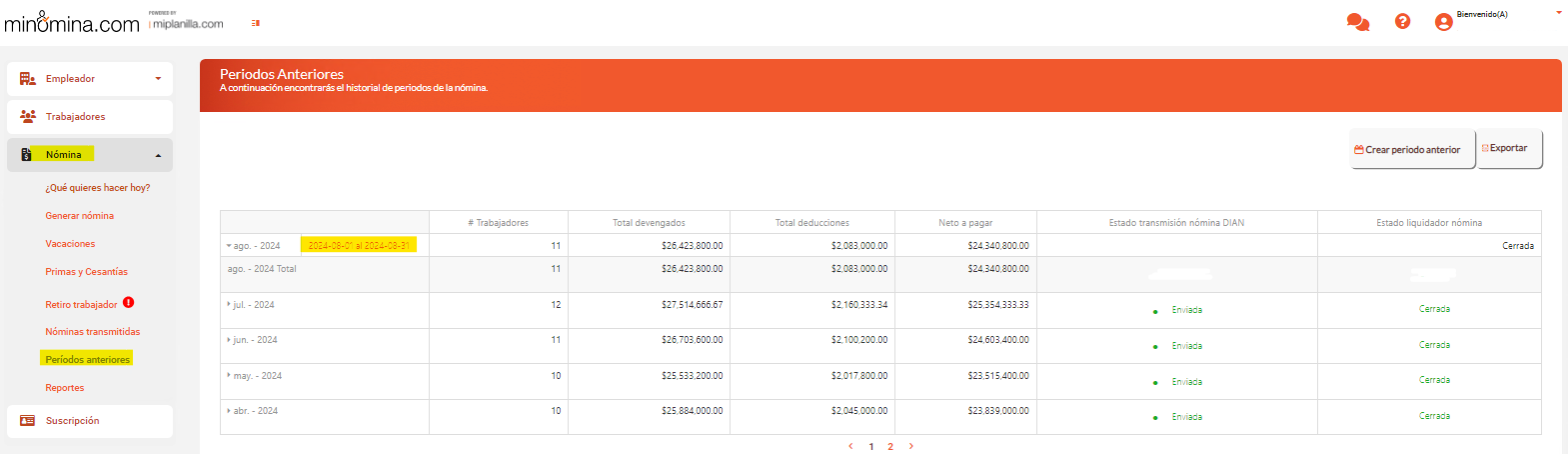Click the user profile avatar icon
Image resolution: width=1568 pixels, height=454 pixels.
tap(1443, 22)
